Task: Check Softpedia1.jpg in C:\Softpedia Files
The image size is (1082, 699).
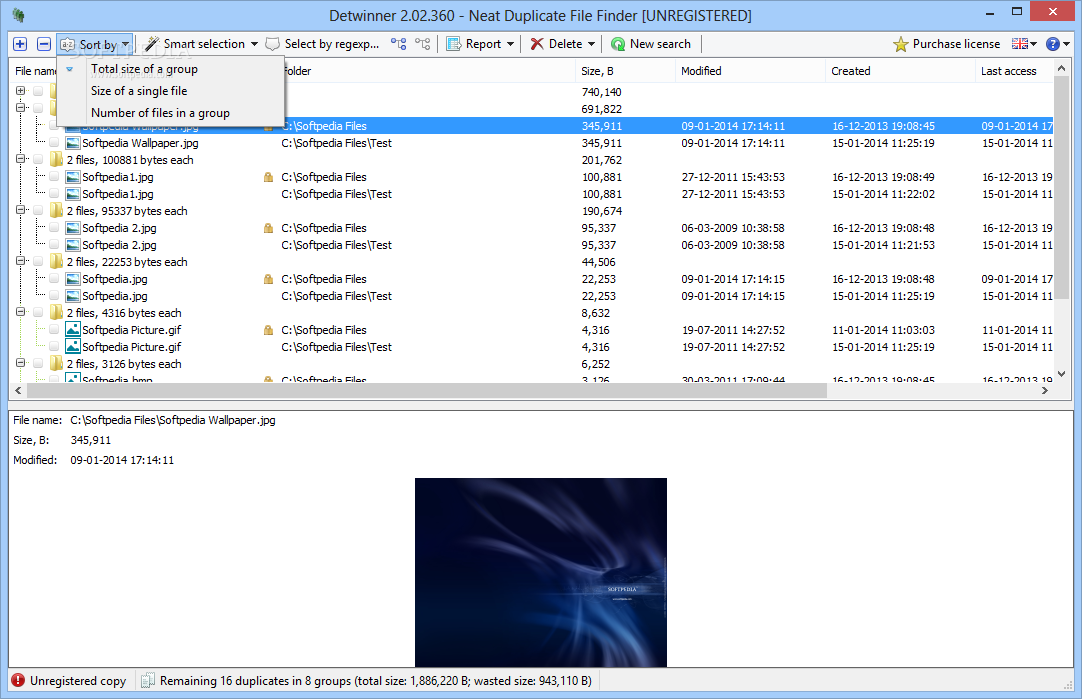Action: pos(54,177)
